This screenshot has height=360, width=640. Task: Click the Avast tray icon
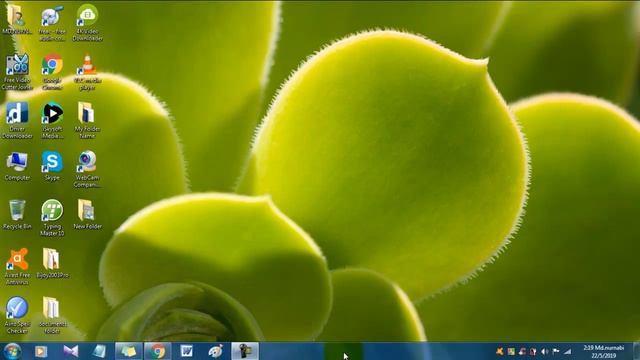click(x=500, y=351)
